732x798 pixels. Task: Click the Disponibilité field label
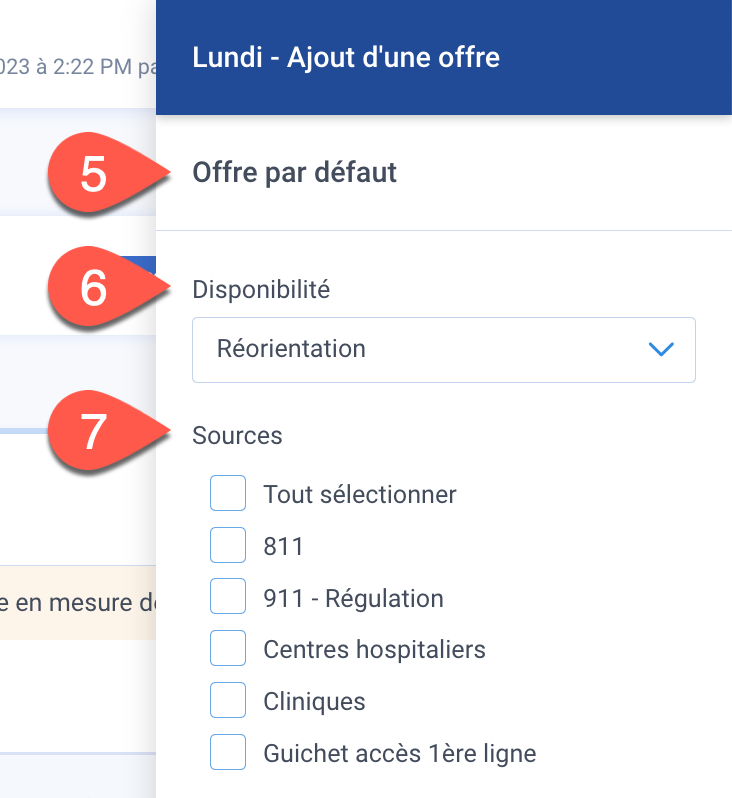(261, 290)
